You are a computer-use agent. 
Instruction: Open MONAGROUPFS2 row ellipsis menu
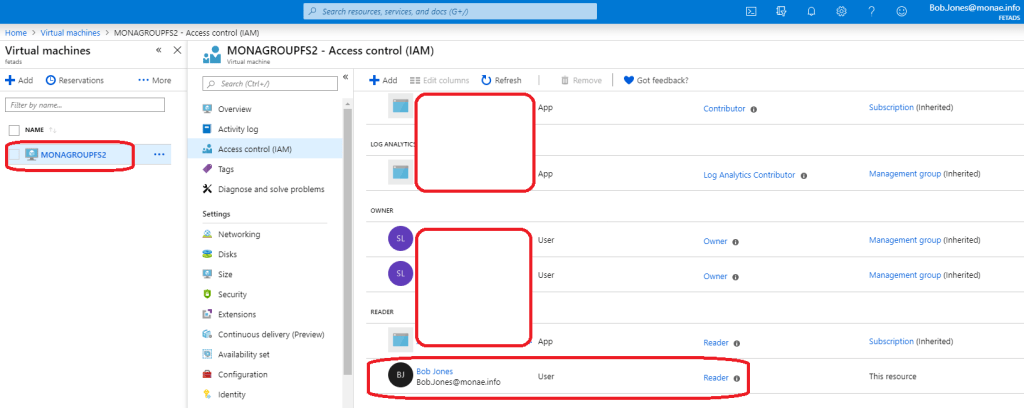point(159,154)
